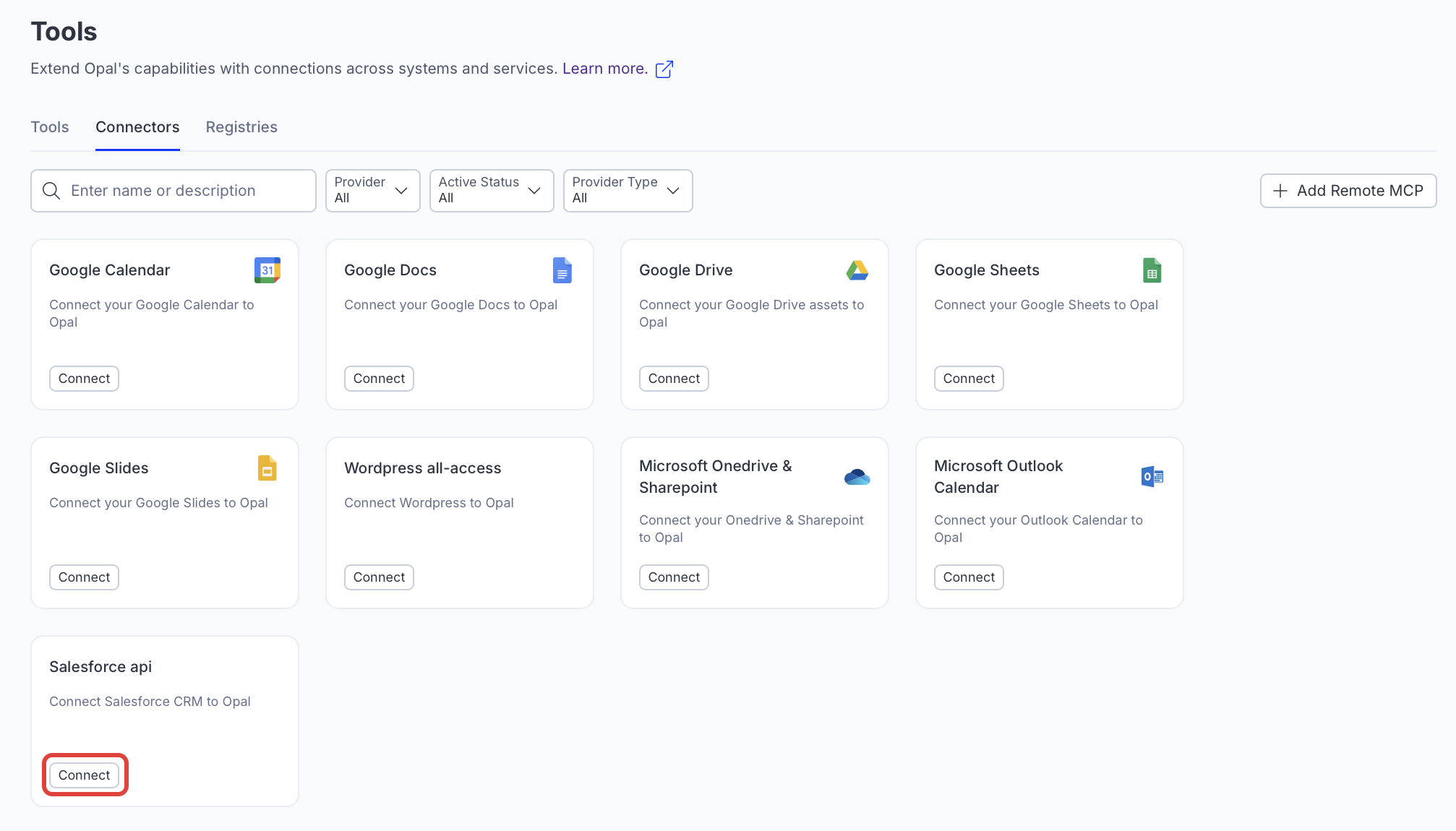
Task: Open the Provider filter dropdown
Action: click(x=372, y=191)
